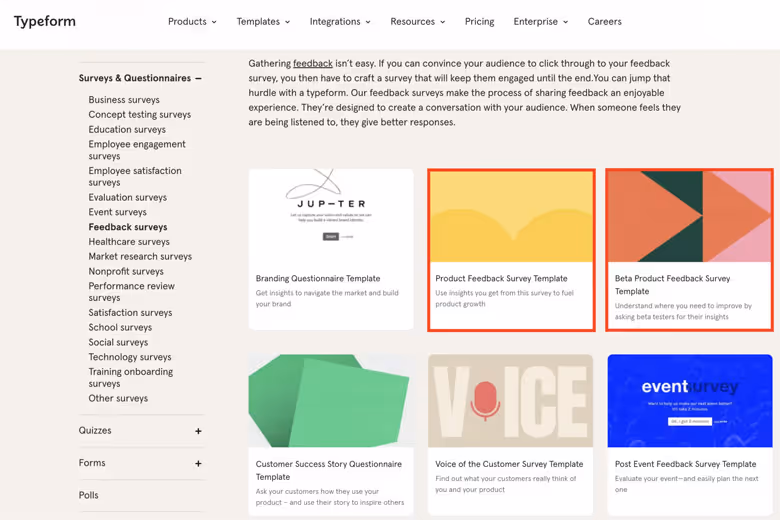Open the Typeform logo home link
This screenshot has height=520, width=780.
click(45, 21)
